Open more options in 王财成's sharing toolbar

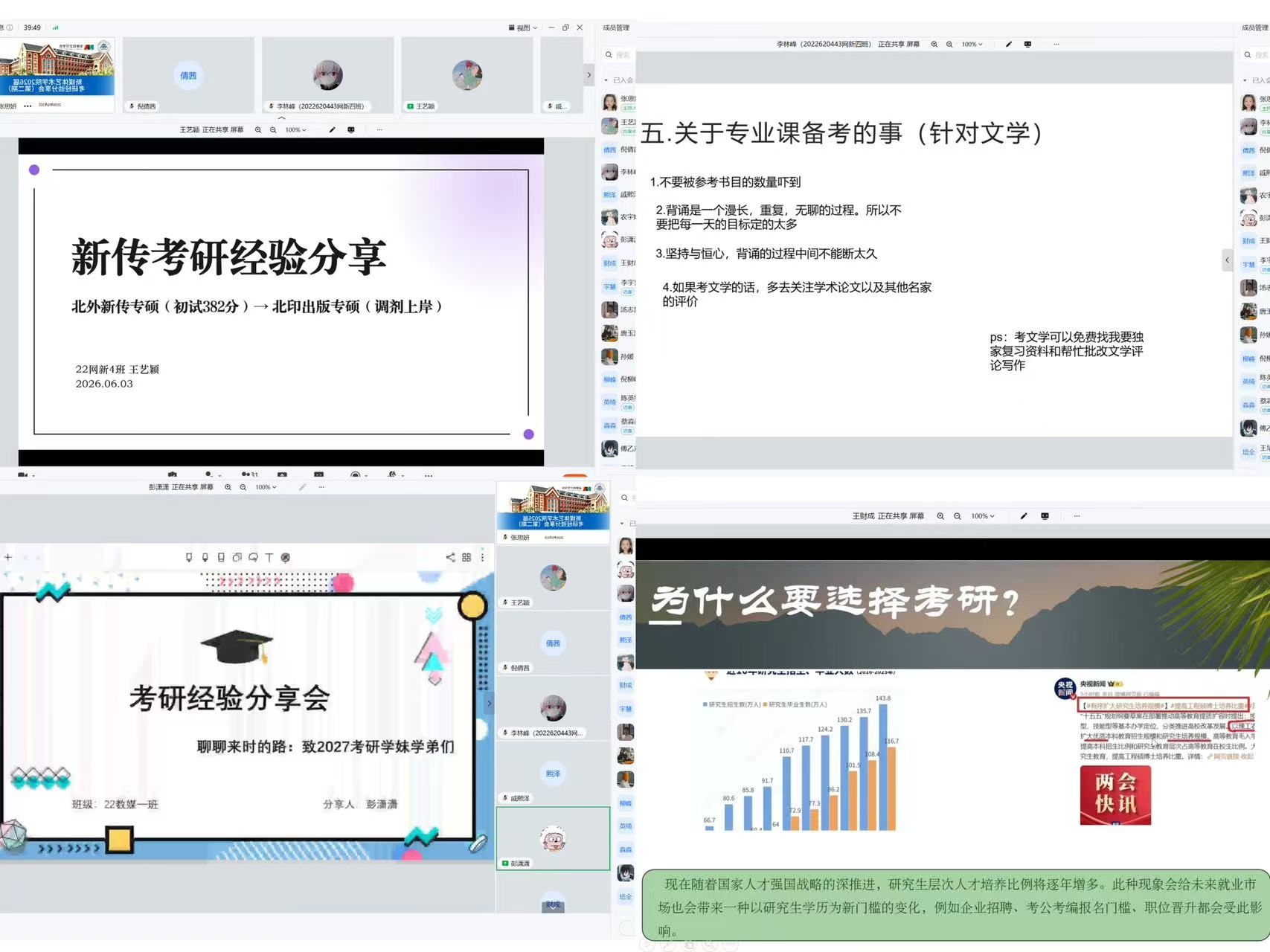coord(1077,515)
